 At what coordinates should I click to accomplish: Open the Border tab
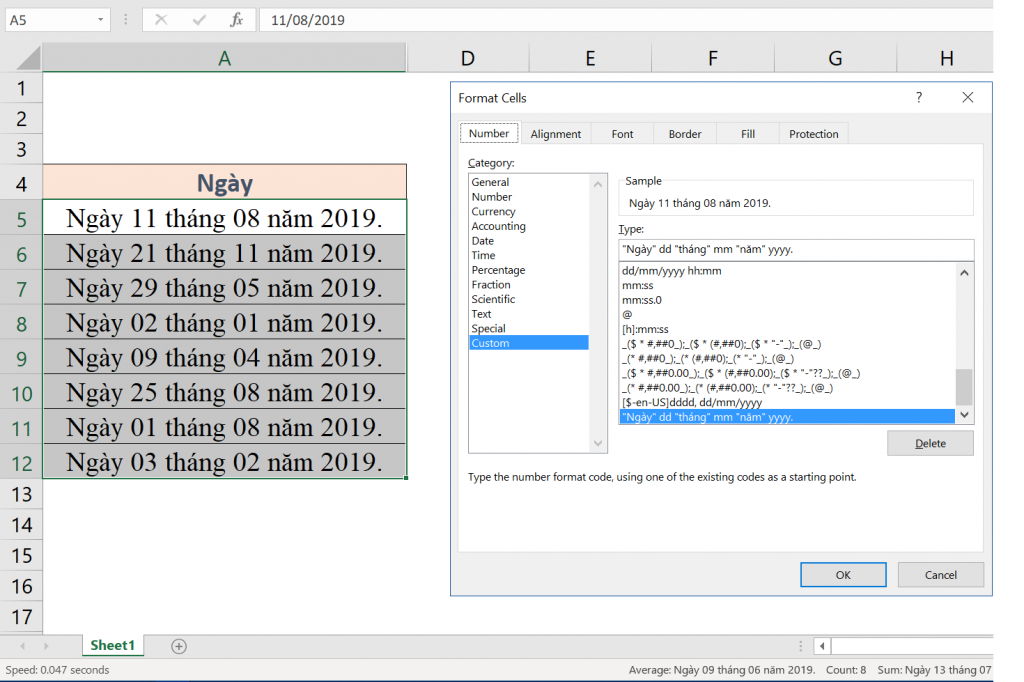(x=685, y=134)
